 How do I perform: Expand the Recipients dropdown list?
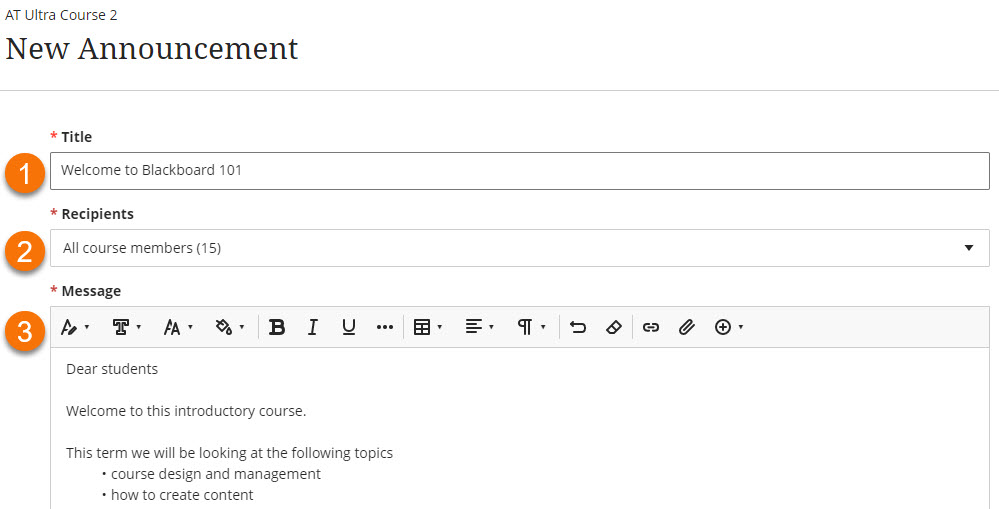tap(519, 248)
